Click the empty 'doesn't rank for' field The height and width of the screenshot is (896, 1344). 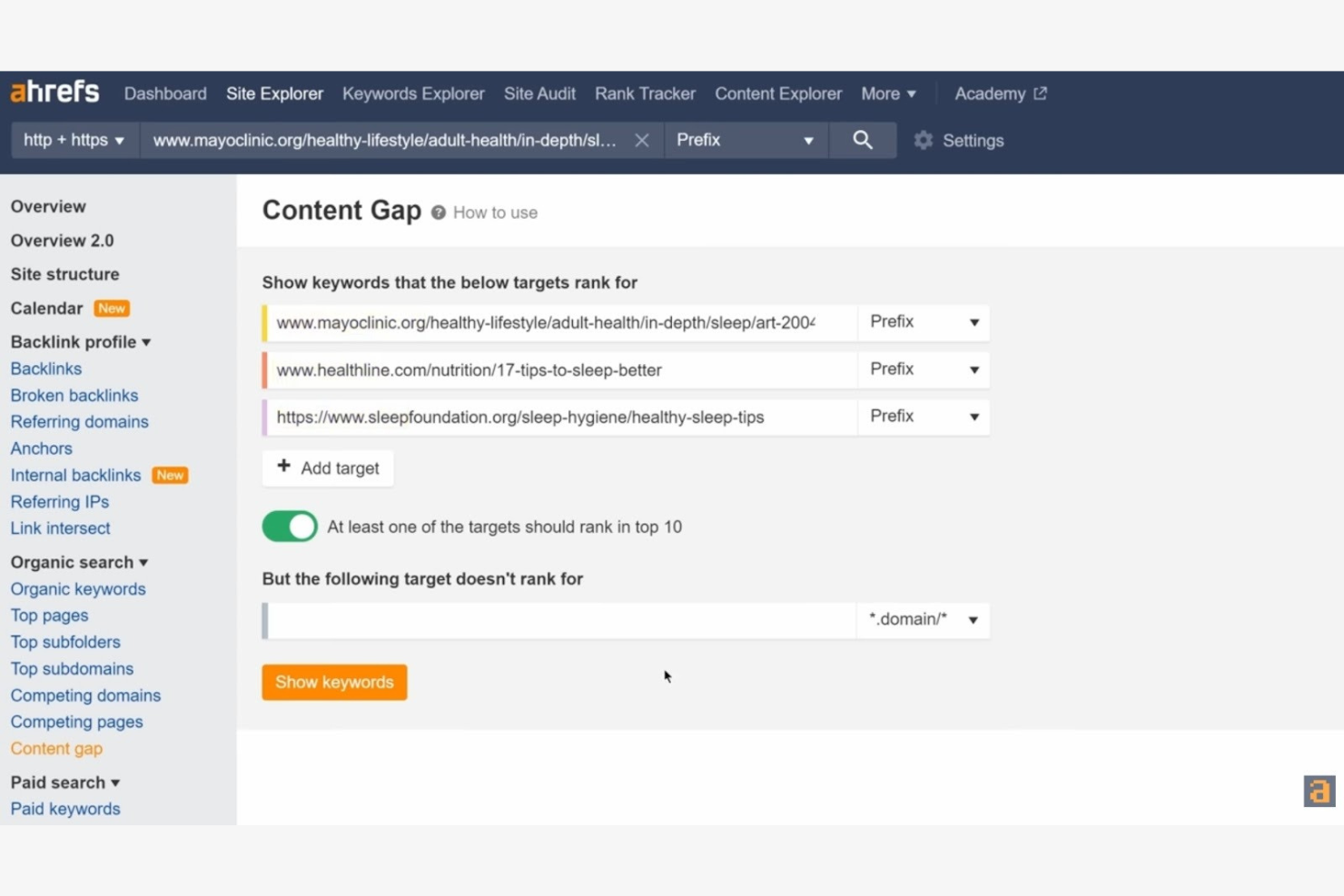(561, 620)
